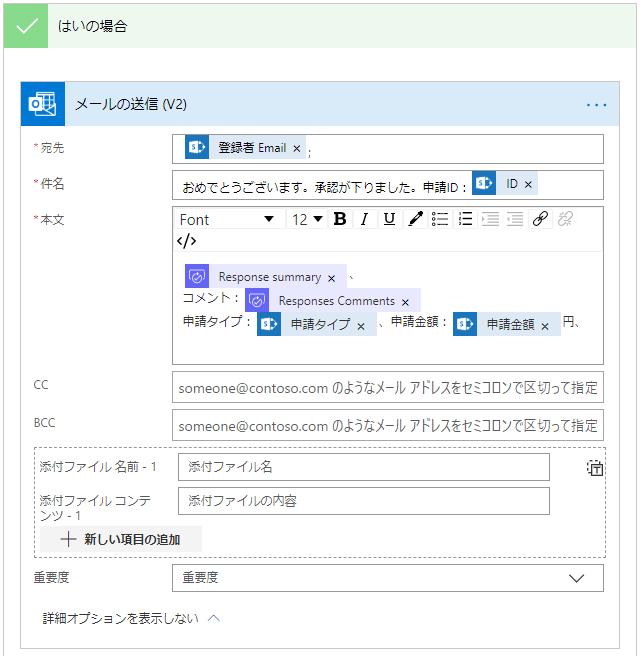Open the 重要度 dropdown

(x=388, y=578)
